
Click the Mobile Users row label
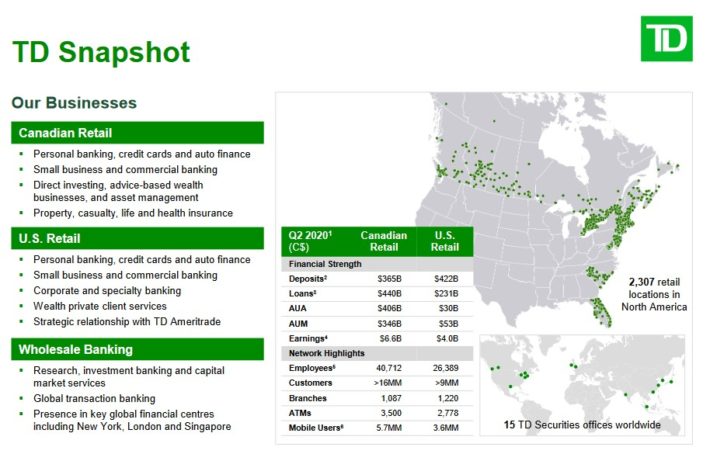[x=316, y=428]
